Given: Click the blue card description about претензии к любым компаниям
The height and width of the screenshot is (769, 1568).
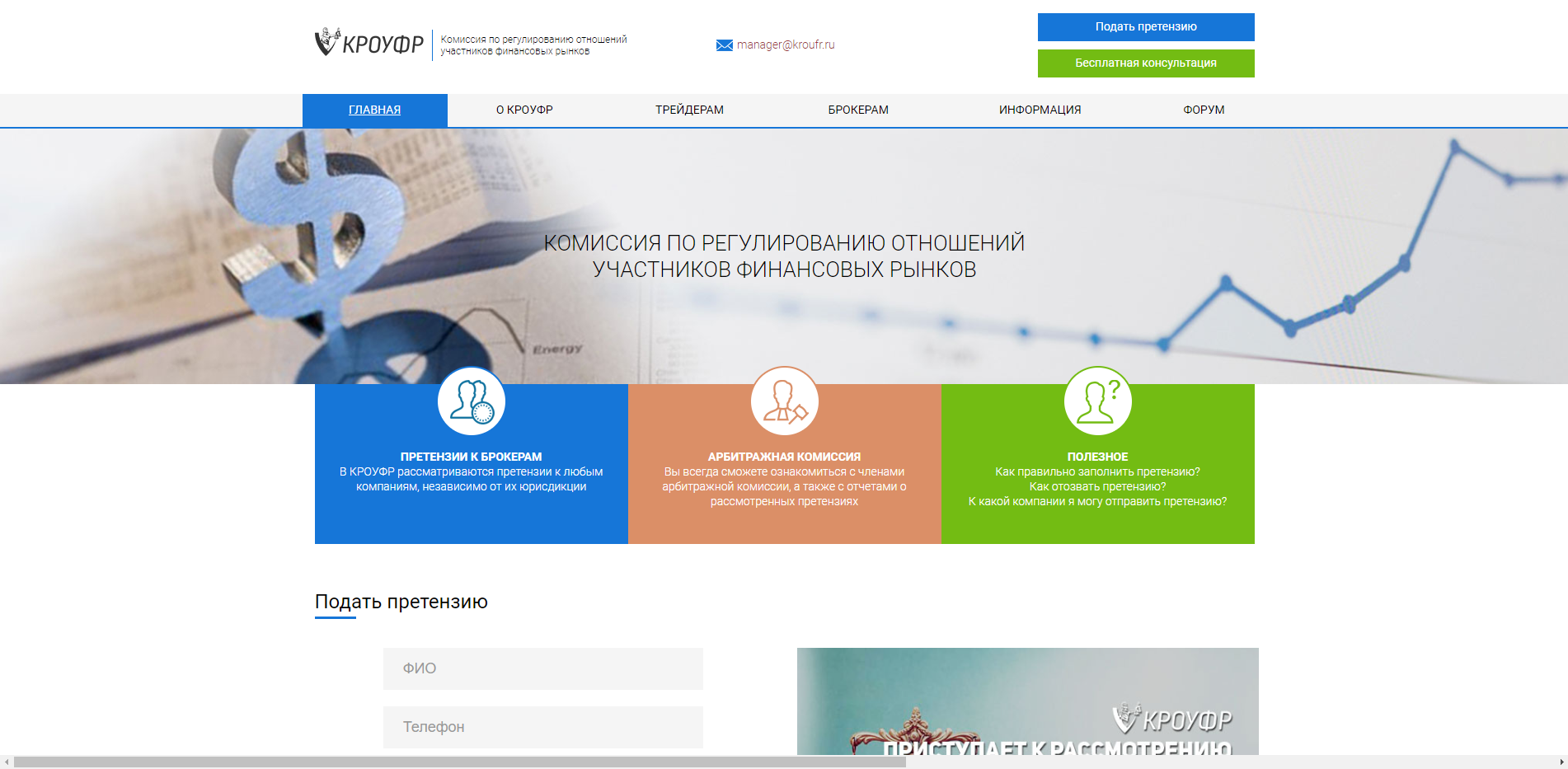Looking at the screenshot, I should click(x=472, y=480).
